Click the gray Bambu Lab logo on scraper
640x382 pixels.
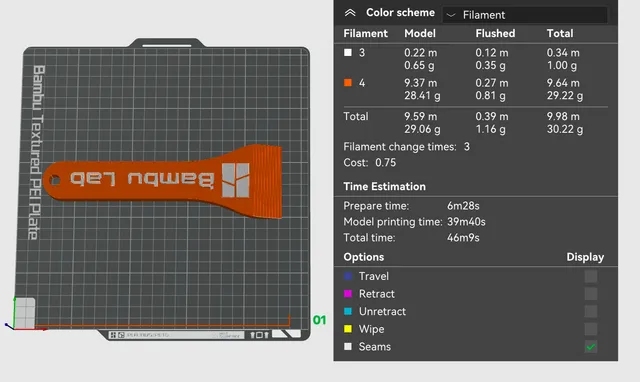[236, 180]
